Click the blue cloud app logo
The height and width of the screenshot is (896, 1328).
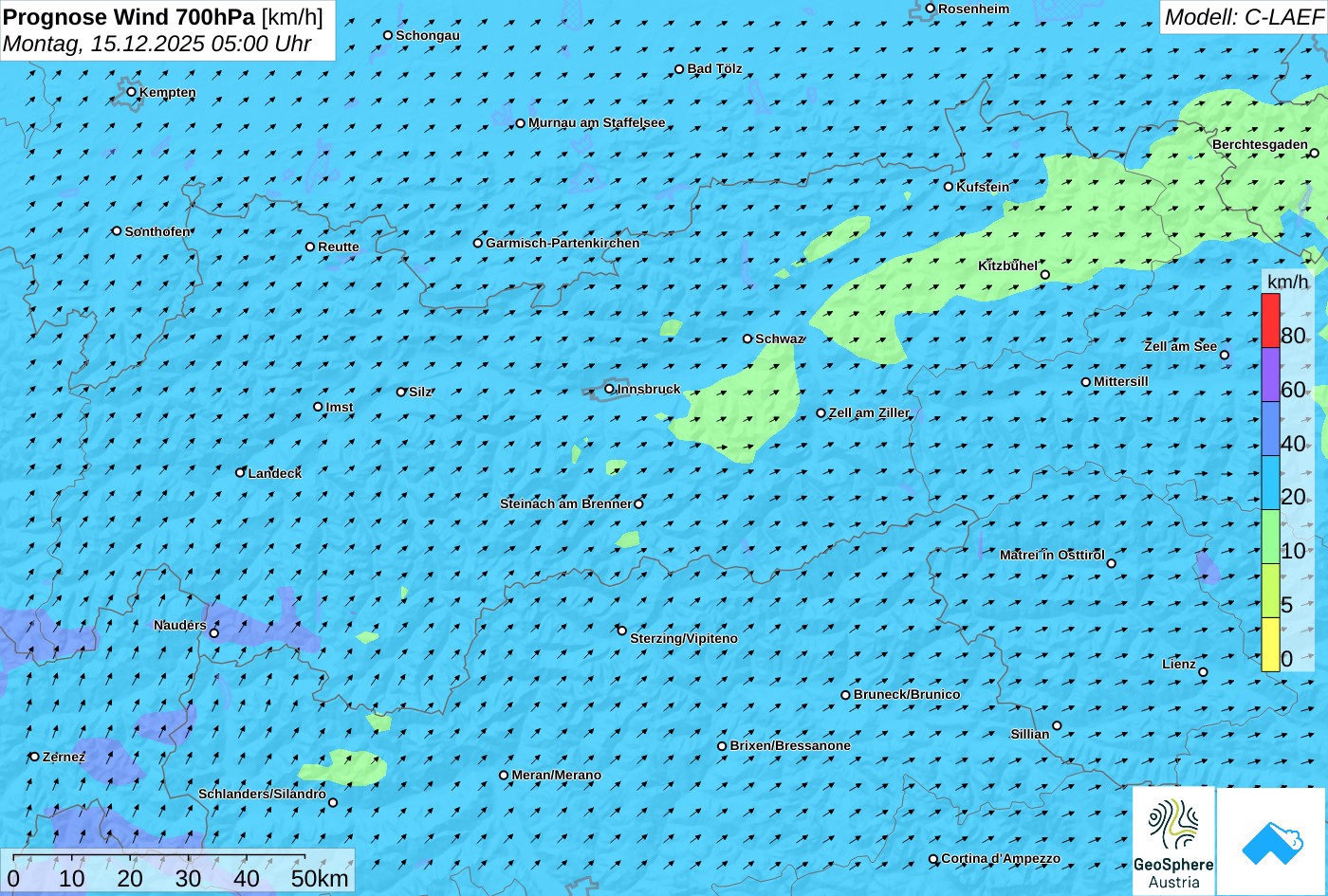[x=1271, y=841]
